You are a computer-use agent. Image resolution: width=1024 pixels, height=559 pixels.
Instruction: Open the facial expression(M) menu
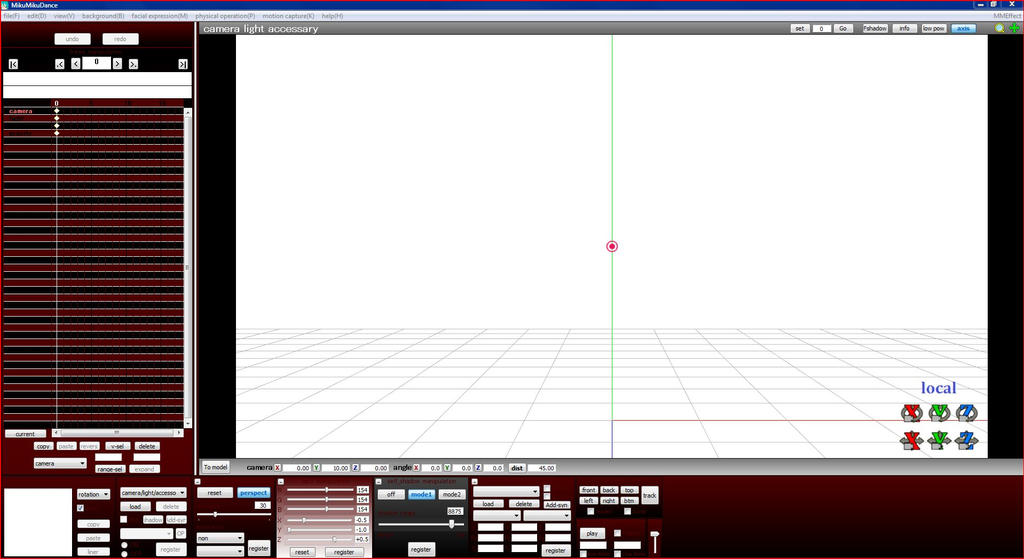[x=159, y=16]
